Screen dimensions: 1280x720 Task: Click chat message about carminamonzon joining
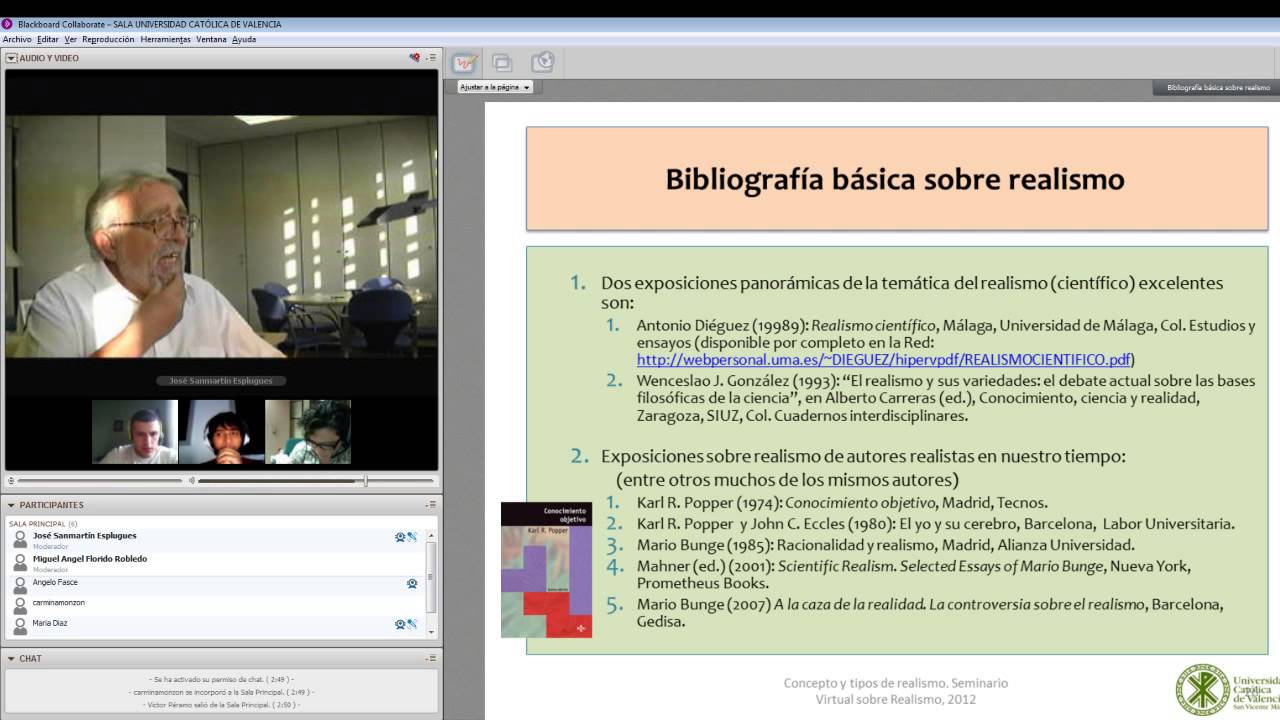click(221, 692)
